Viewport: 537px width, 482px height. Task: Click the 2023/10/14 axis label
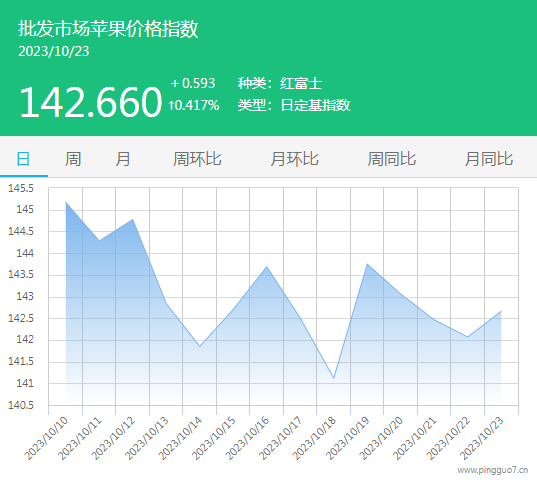(x=180, y=438)
